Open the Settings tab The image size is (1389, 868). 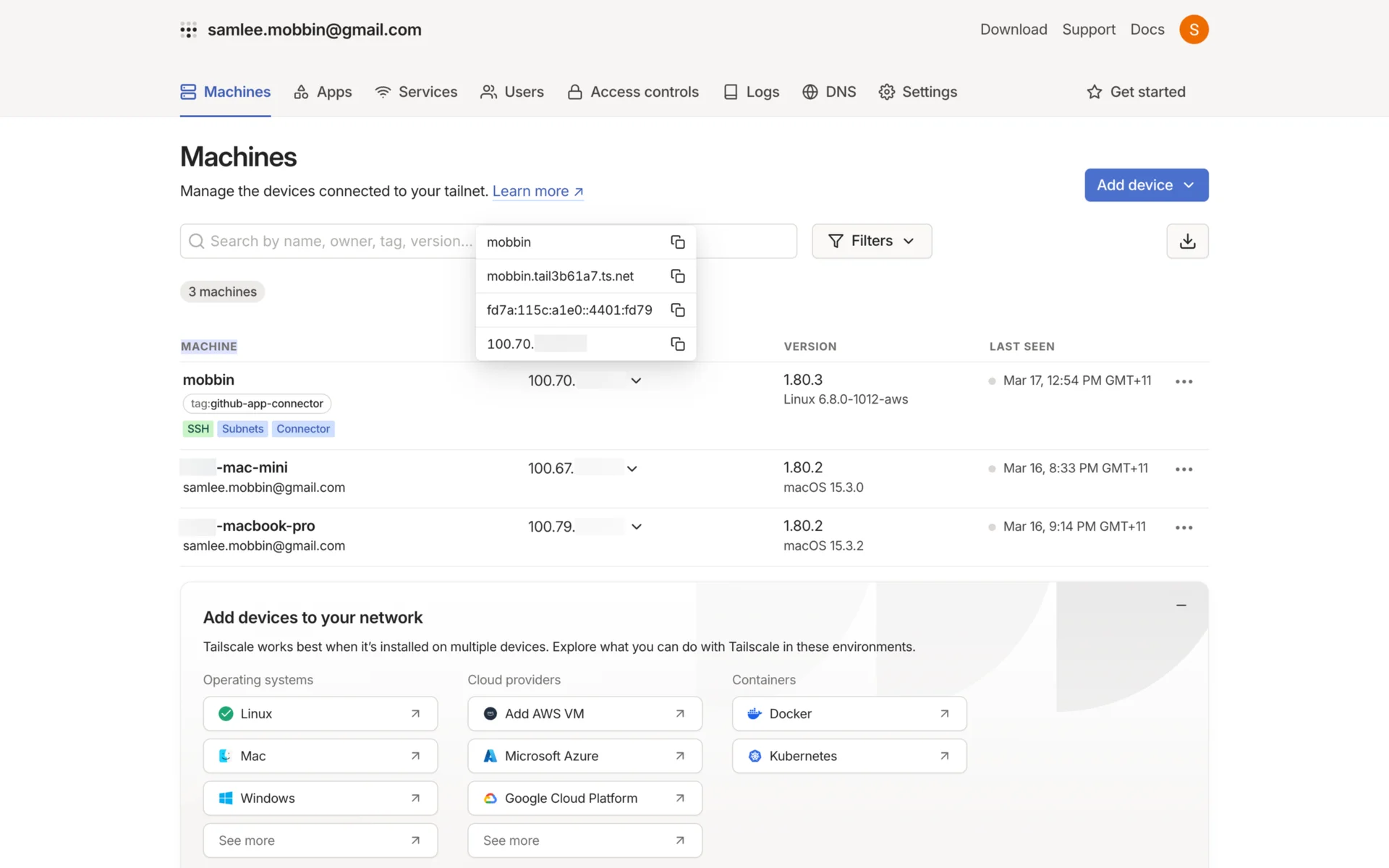coord(917,92)
